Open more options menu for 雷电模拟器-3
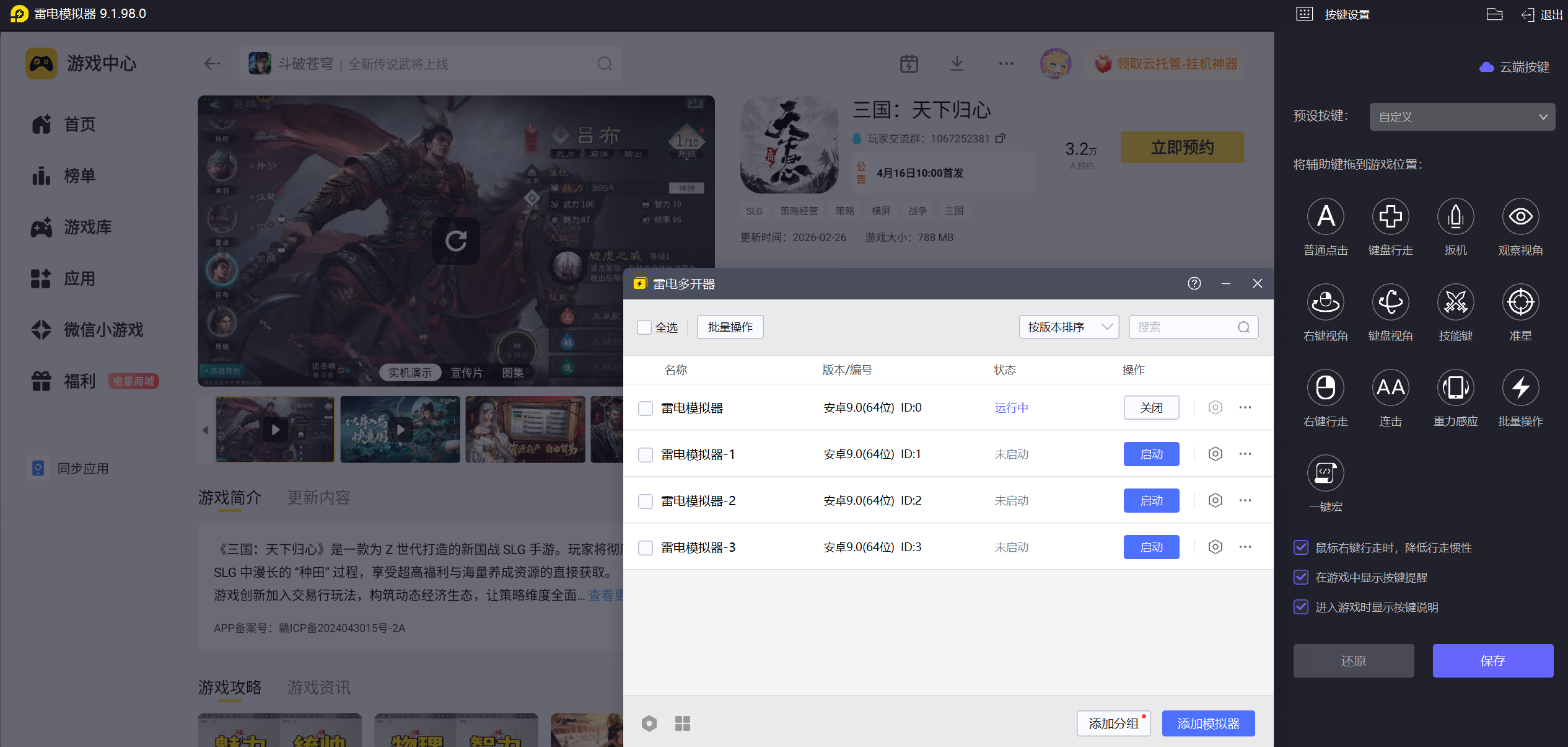 coord(1245,547)
